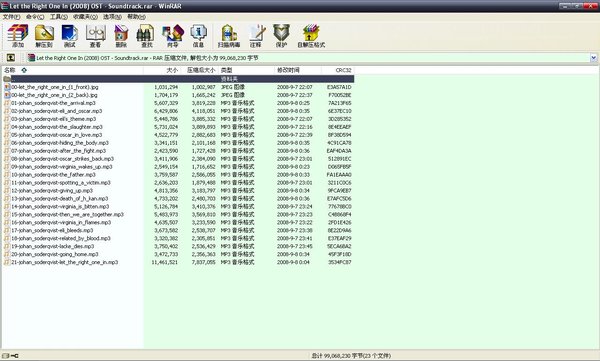Open the 工具(S) menu
600x361 pixels.
coord(59,17)
